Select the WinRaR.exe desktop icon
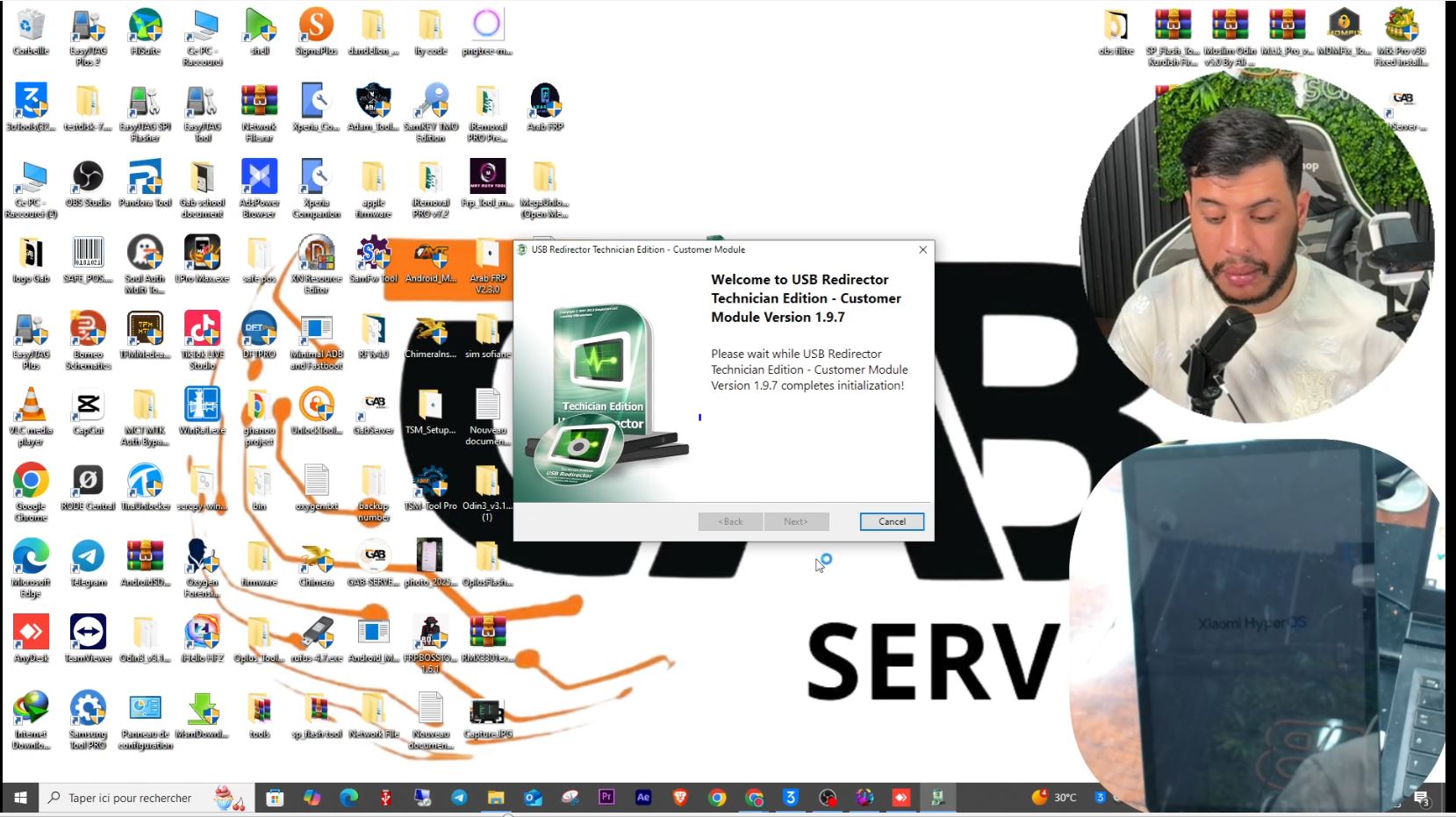1456x817 pixels. click(x=202, y=412)
